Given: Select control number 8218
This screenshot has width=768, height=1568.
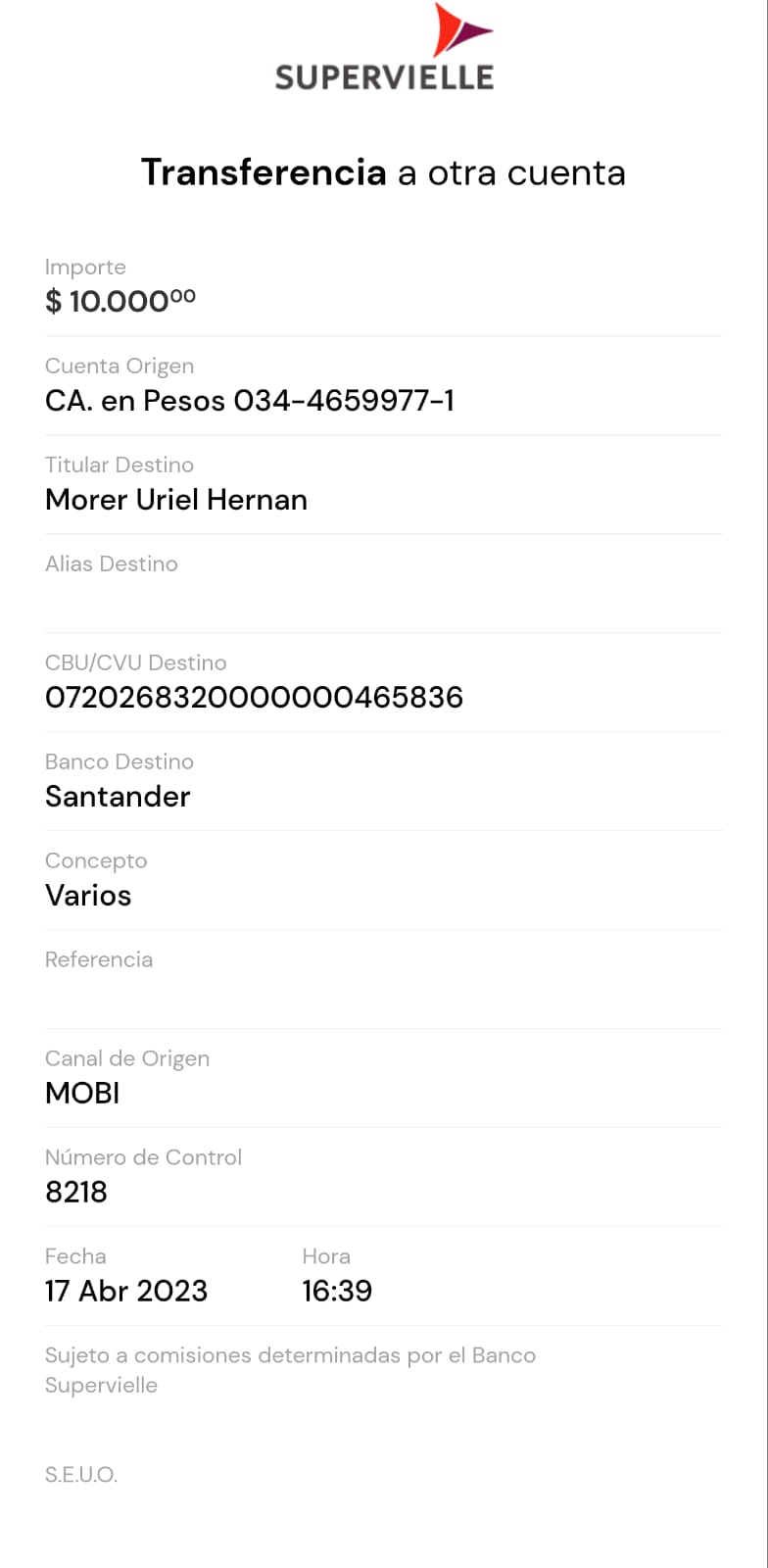Looking at the screenshot, I should pyautogui.click(x=76, y=1193).
